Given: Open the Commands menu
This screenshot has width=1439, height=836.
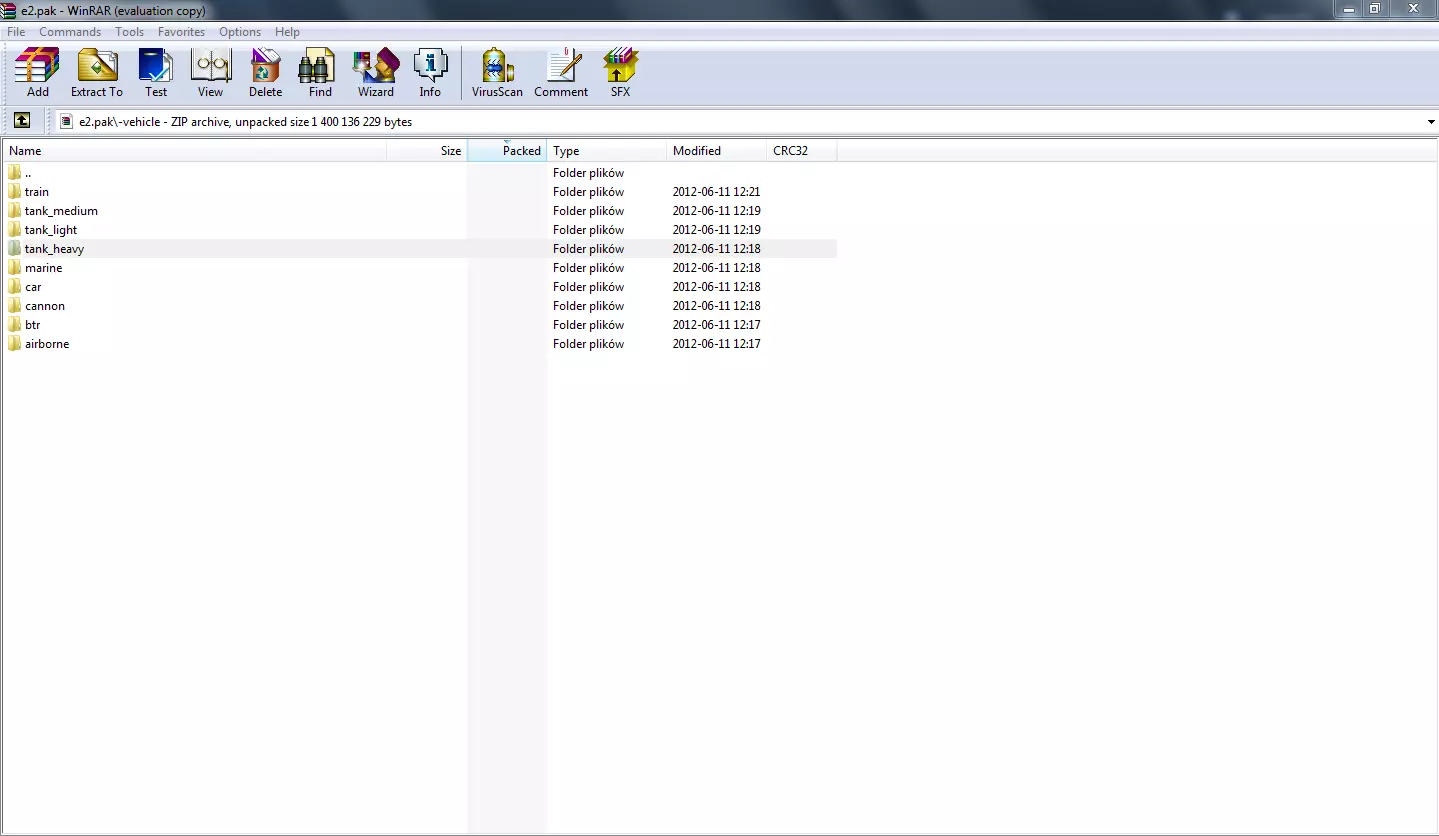Looking at the screenshot, I should tap(70, 32).
